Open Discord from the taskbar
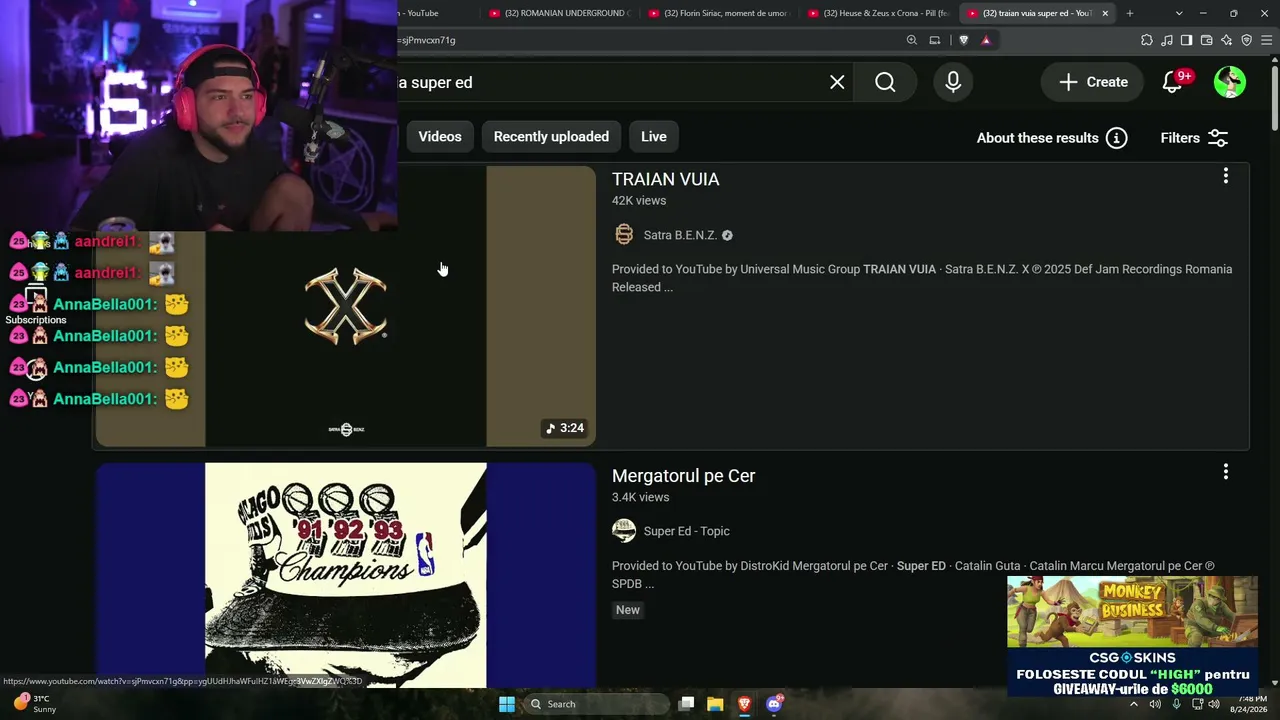The width and height of the screenshot is (1280, 720). [x=774, y=704]
